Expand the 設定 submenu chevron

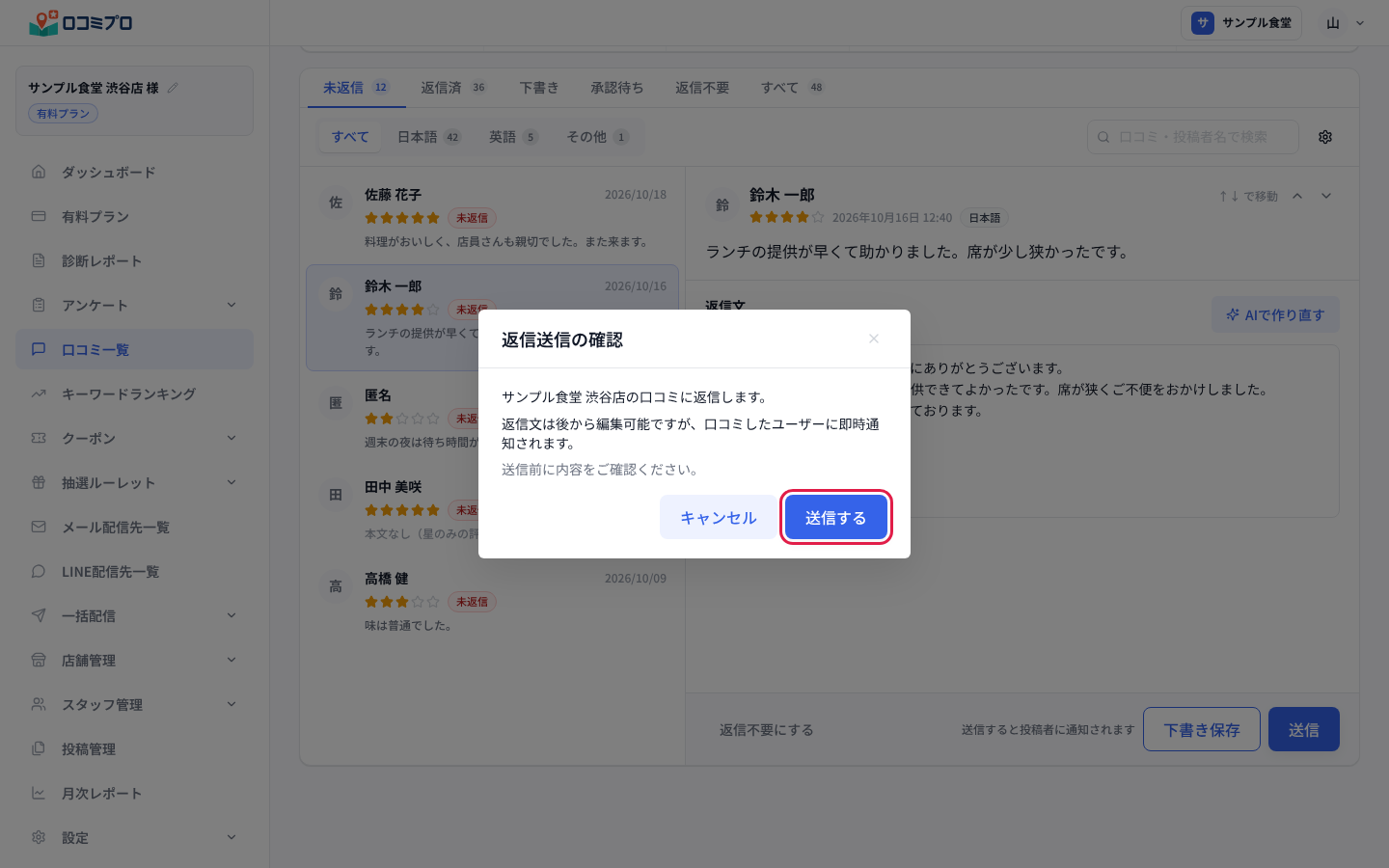pos(231,837)
